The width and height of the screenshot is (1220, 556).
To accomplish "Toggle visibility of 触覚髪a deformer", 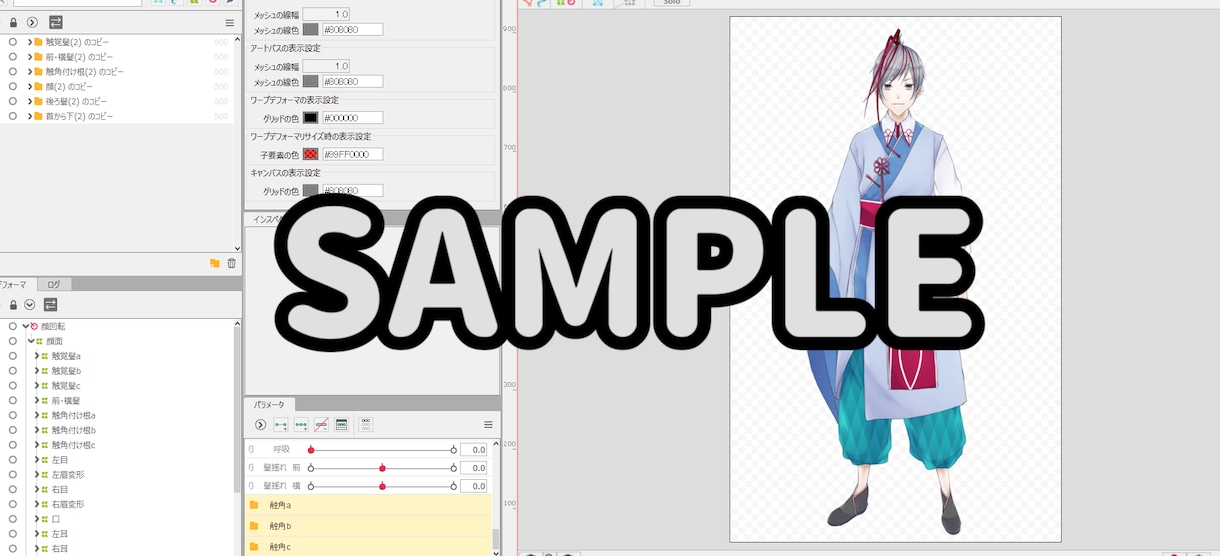I will pyautogui.click(x=12, y=355).
